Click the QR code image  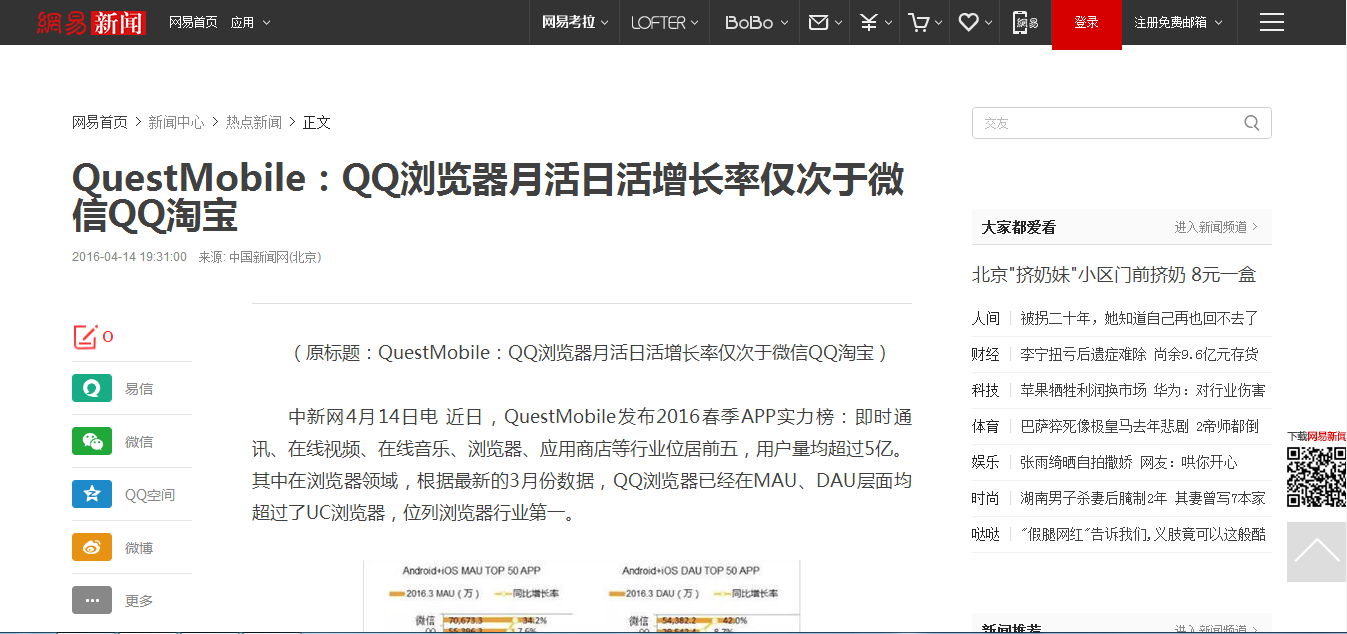click(1316, 477)
